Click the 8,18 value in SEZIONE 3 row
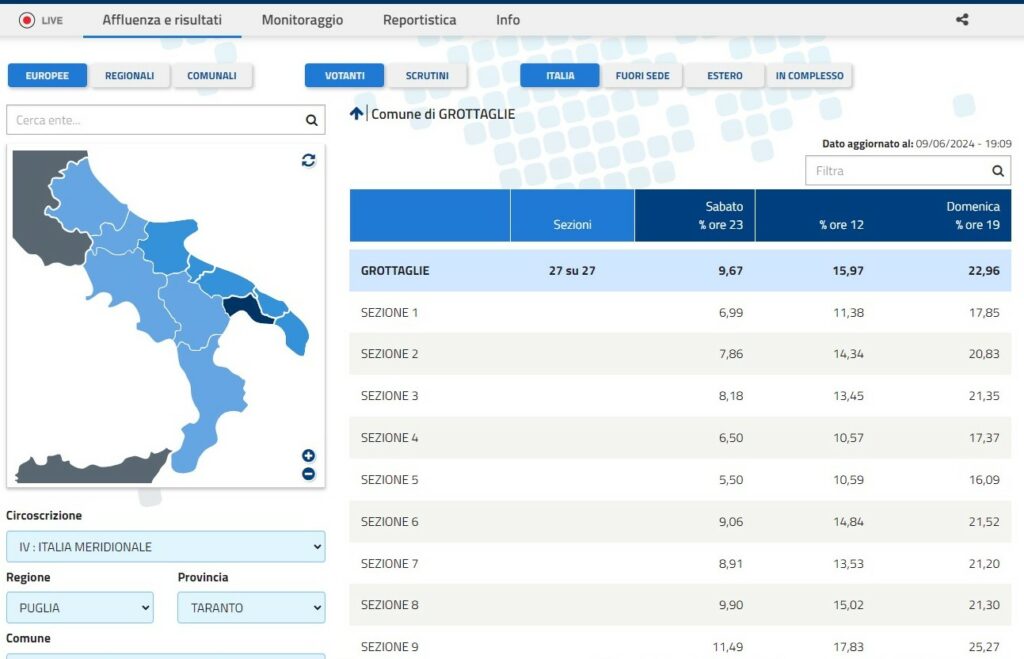Image resolution: width=1024 pixels, height=659 pixels. point(731,396)
